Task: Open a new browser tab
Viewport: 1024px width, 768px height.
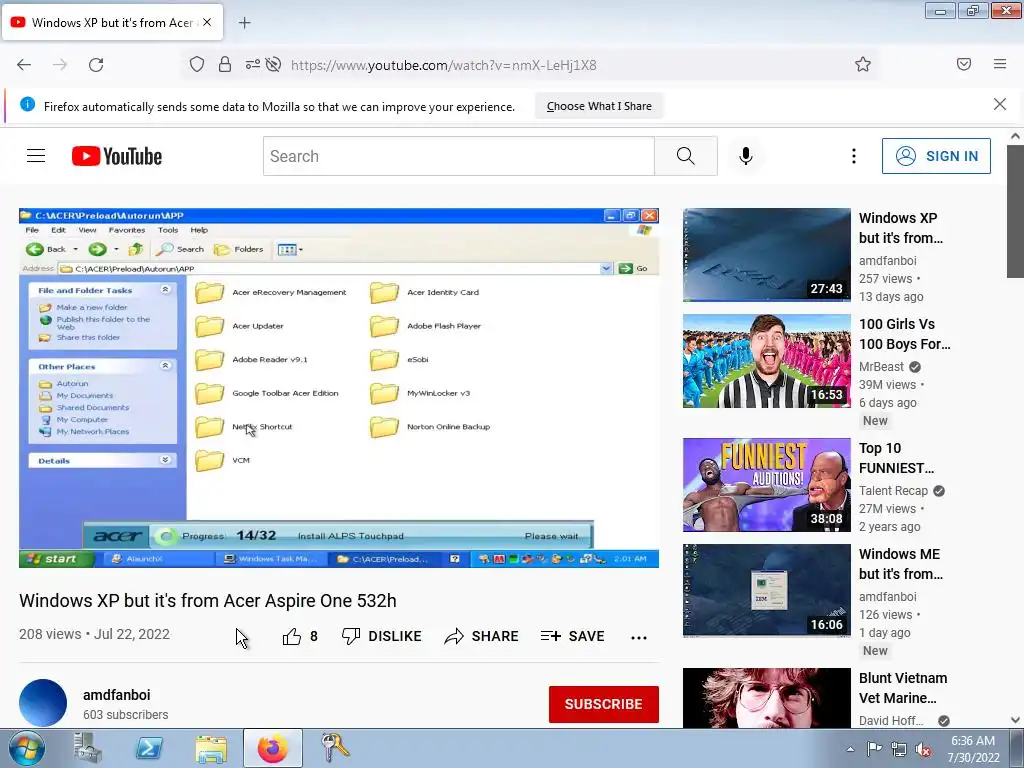Action: [x=244, y=23]
